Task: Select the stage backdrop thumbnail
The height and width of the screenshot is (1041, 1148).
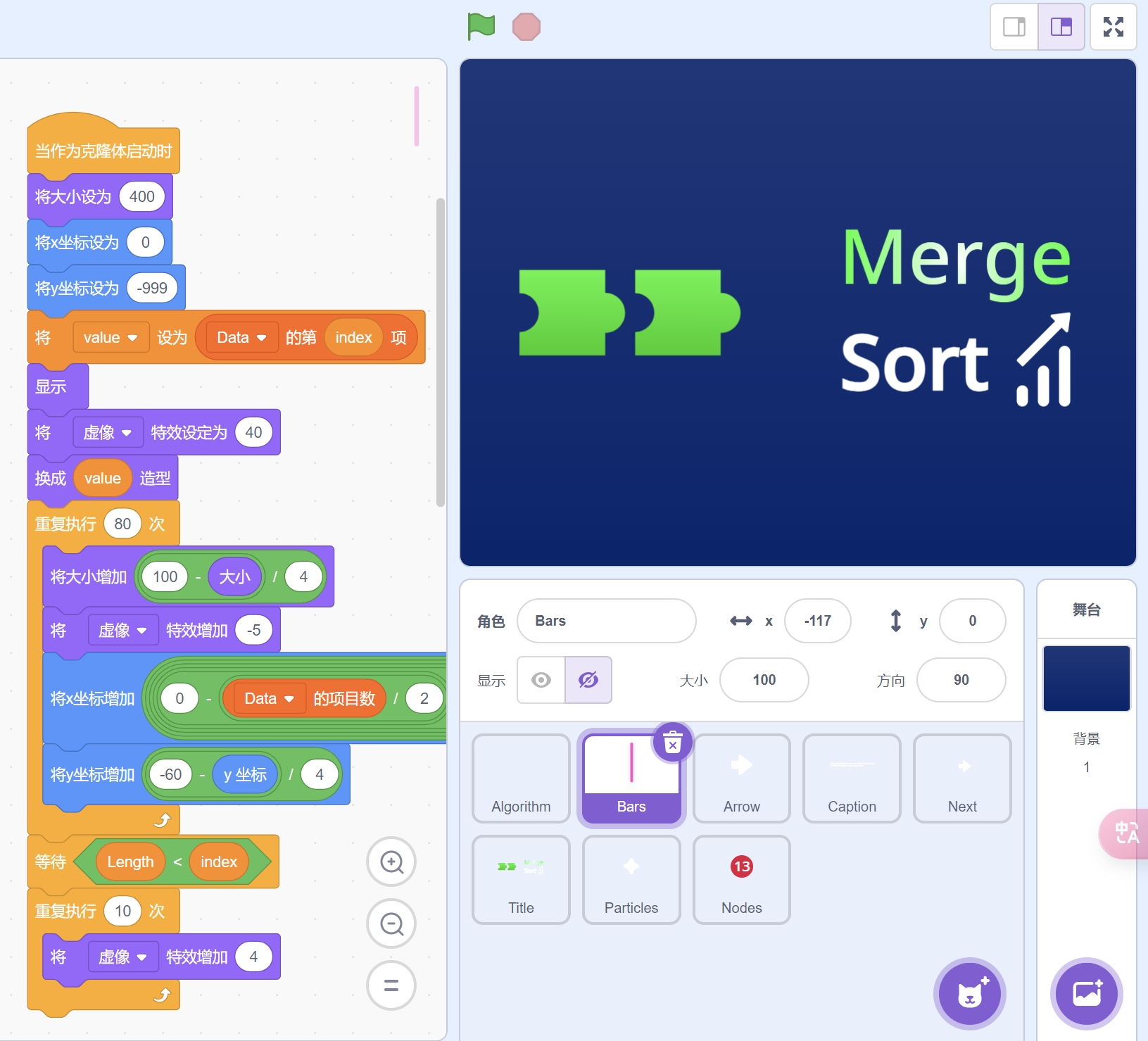Action: click(x=1086, y=679)
